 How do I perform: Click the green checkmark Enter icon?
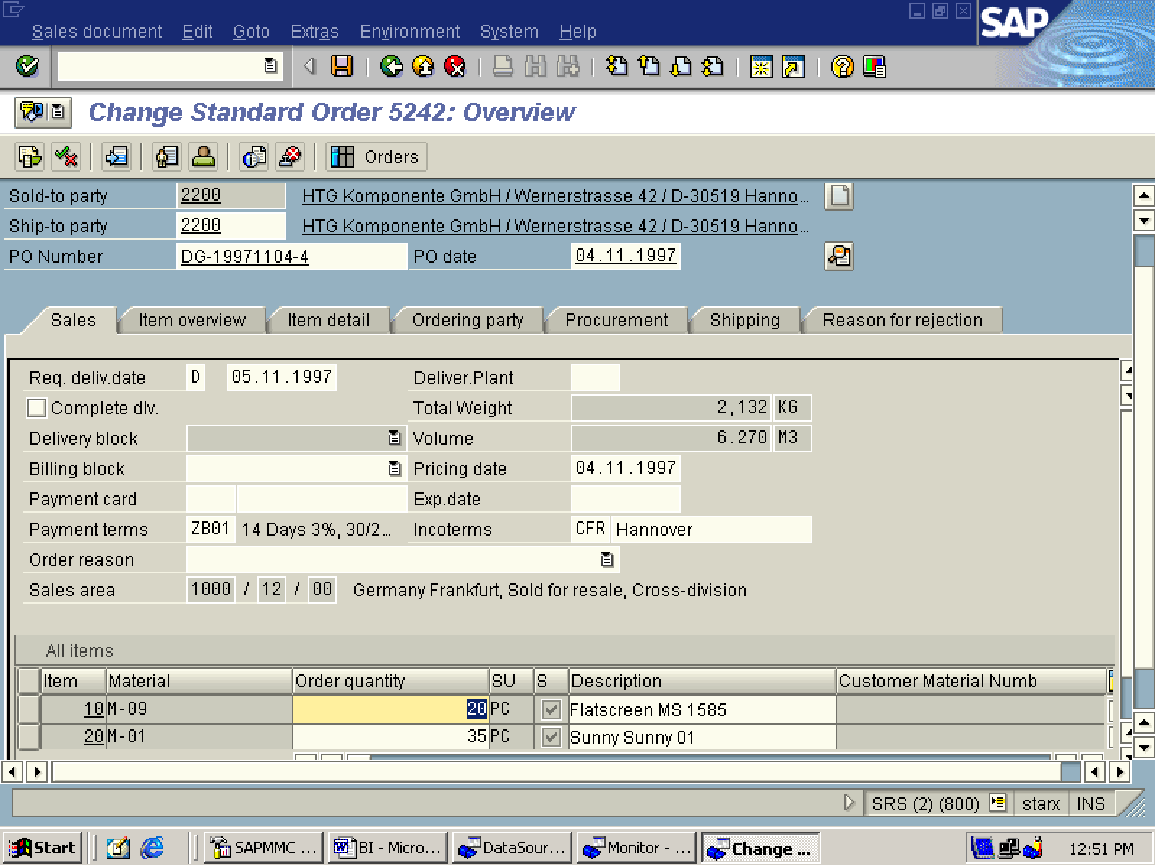(x=27, y=66)
